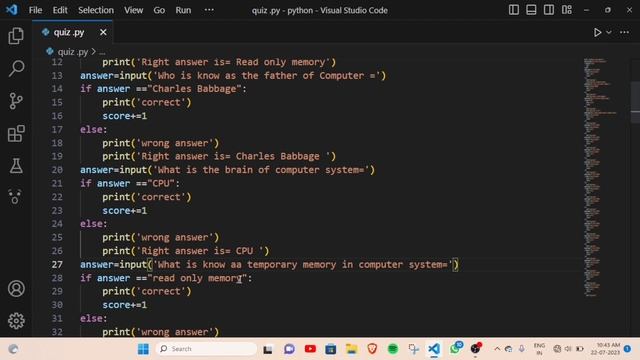Viewport: 640px width, 360px height.
Task: Toggle secondary side bar layout icon
Action: coord(549,10)
